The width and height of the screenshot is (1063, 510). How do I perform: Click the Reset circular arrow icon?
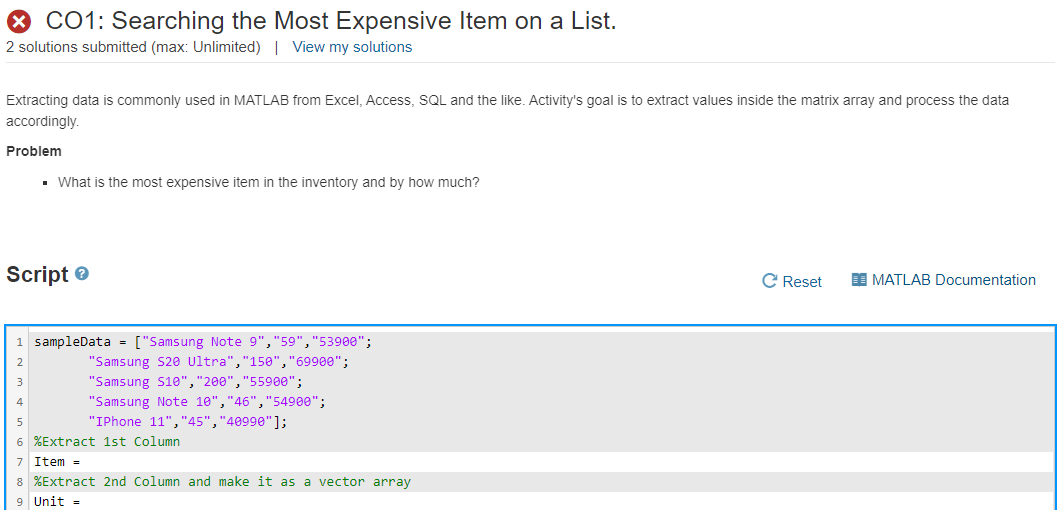click(x=769, y=281)
